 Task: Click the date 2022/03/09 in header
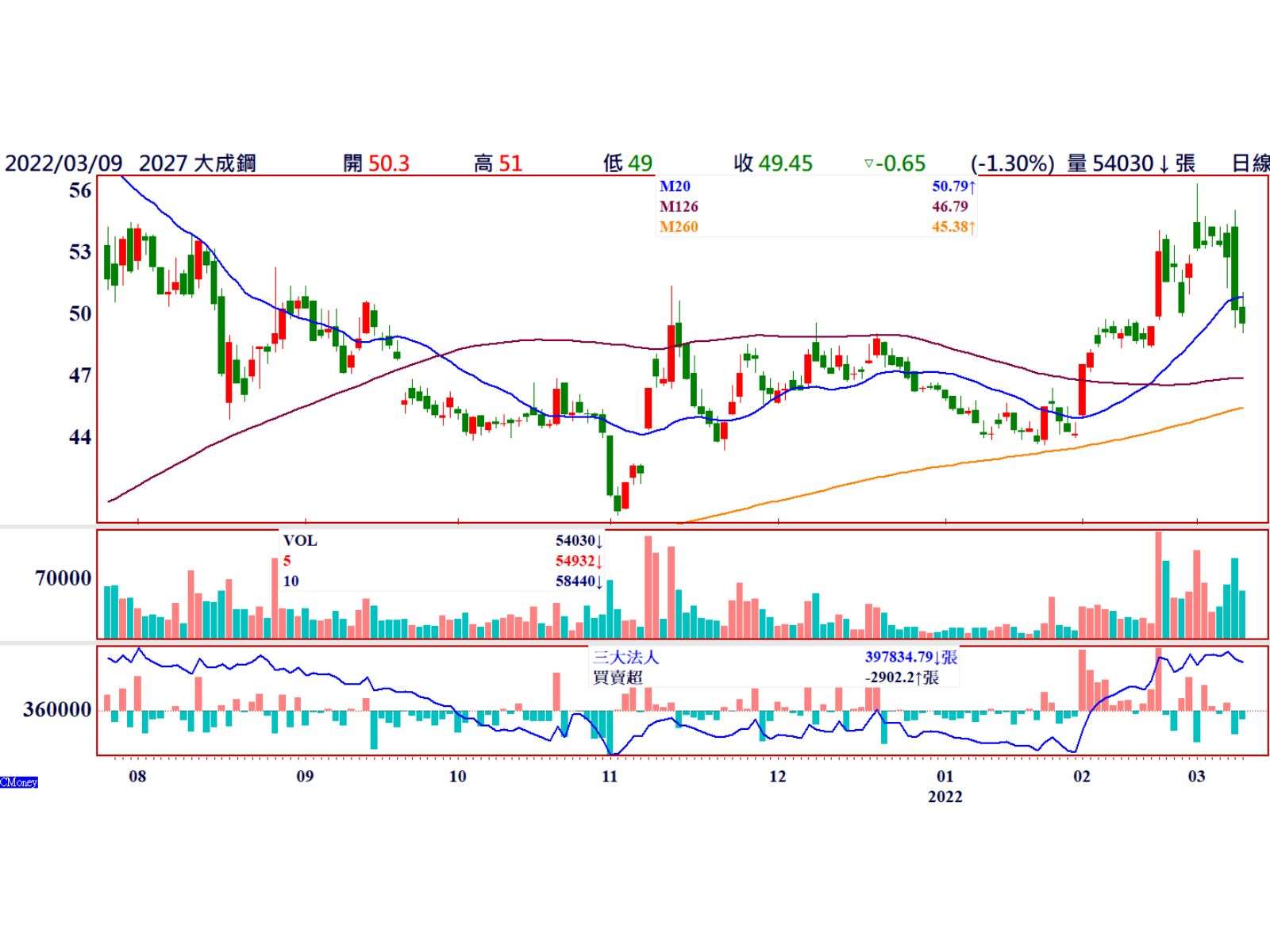(x=63, y=163)
